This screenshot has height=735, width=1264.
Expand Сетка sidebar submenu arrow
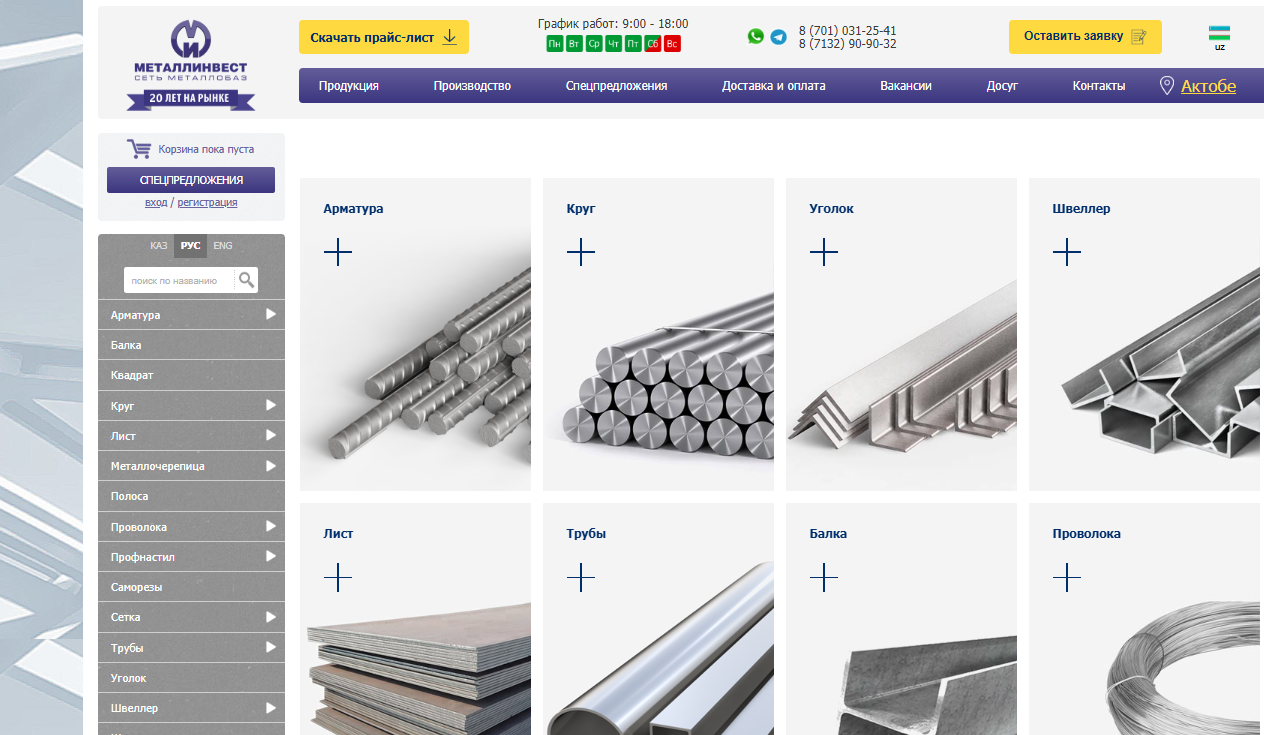click(271, 617)
